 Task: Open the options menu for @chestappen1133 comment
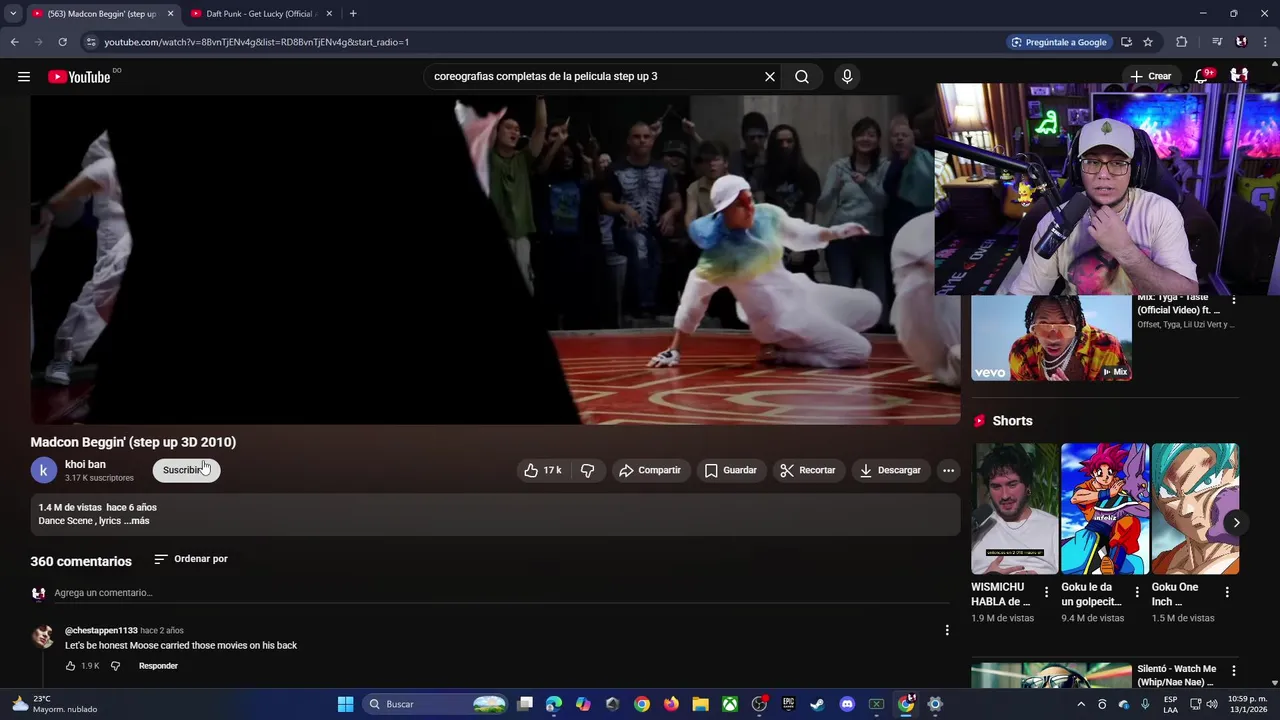[947, 630]
